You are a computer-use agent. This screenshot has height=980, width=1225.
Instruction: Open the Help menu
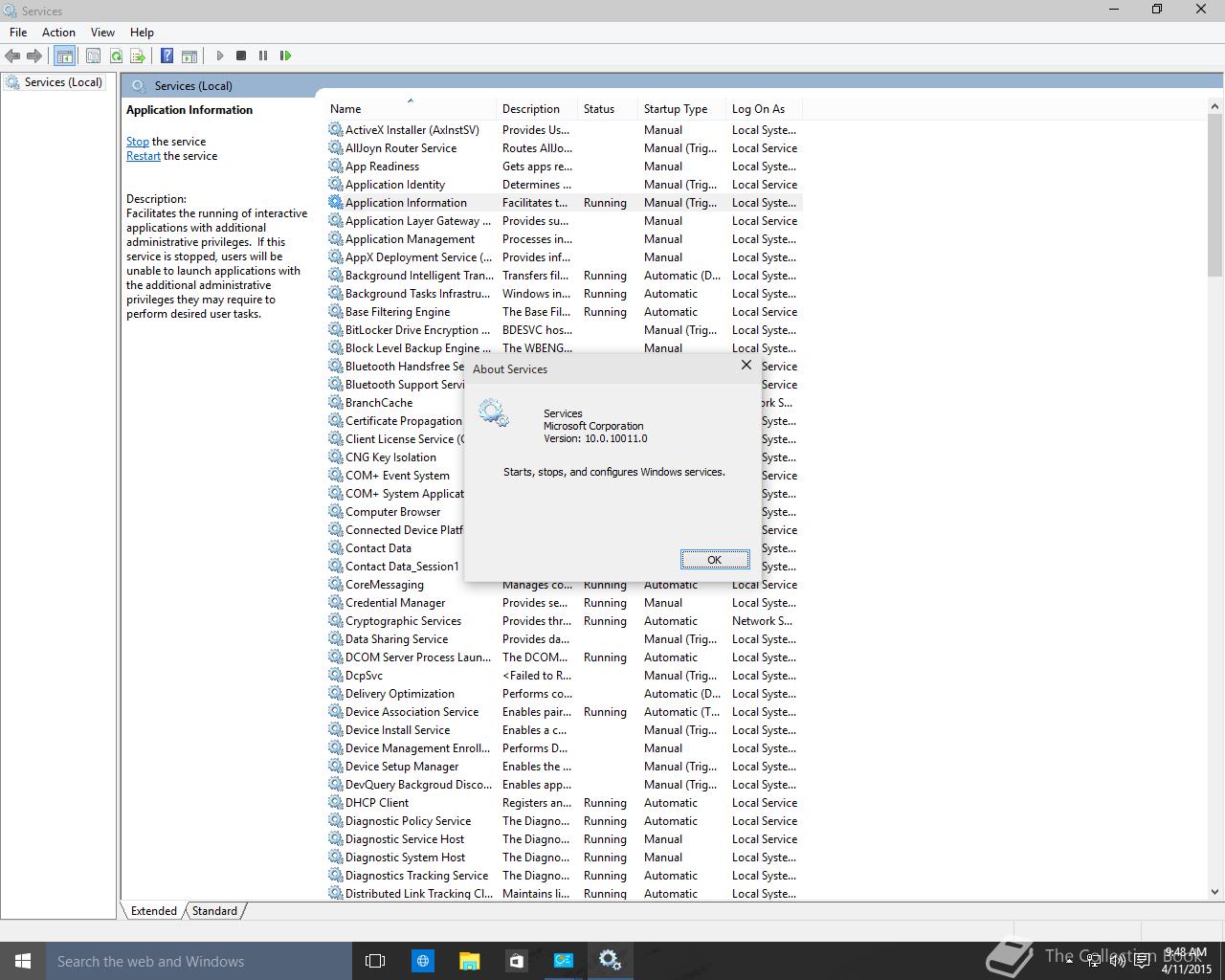[142, 32]
